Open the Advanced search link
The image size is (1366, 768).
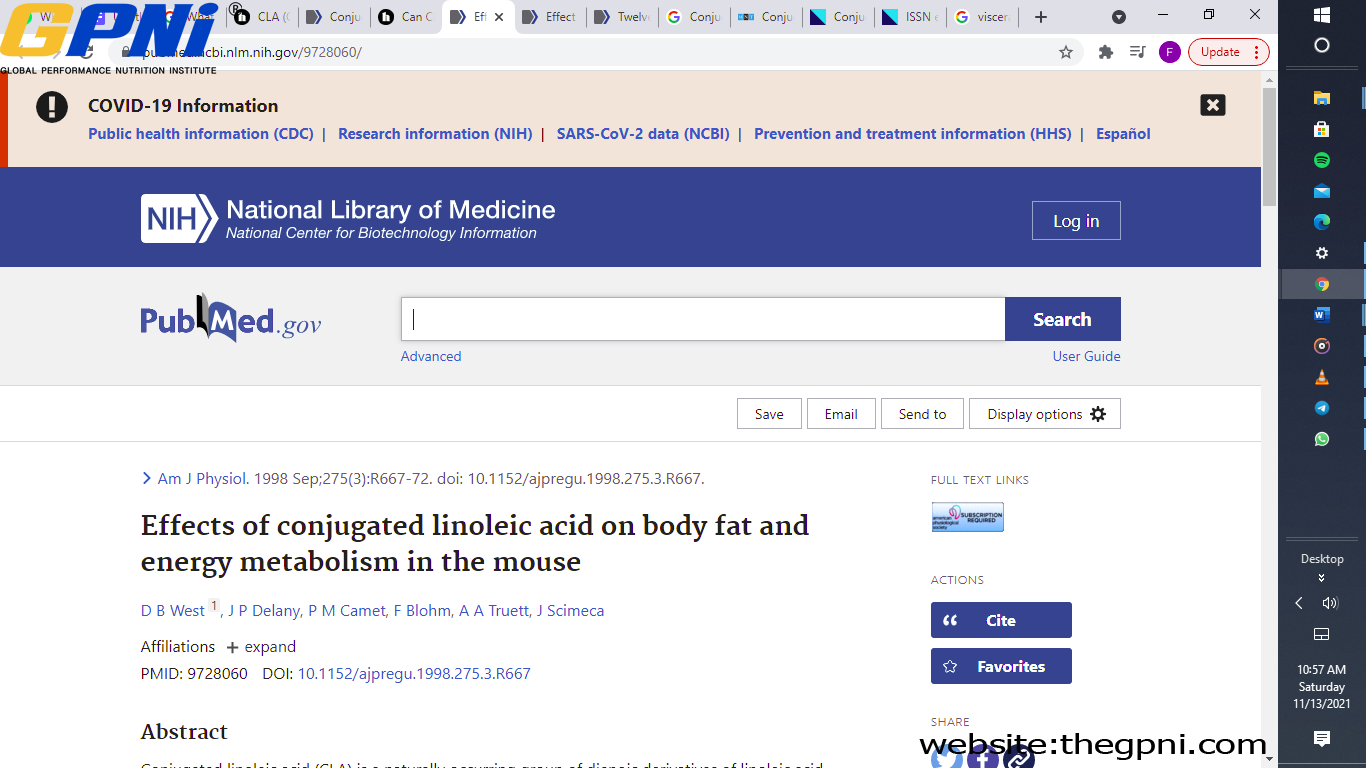(x=431, y=356)
